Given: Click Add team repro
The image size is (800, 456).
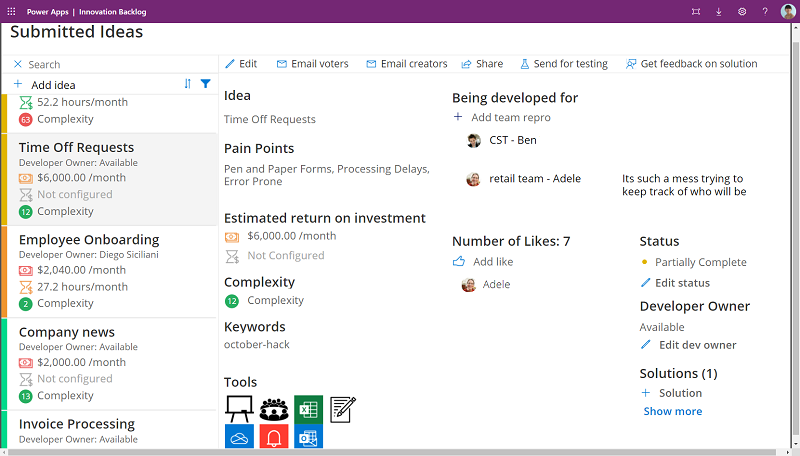Looking at the screenshot, I should pos(502,117).
